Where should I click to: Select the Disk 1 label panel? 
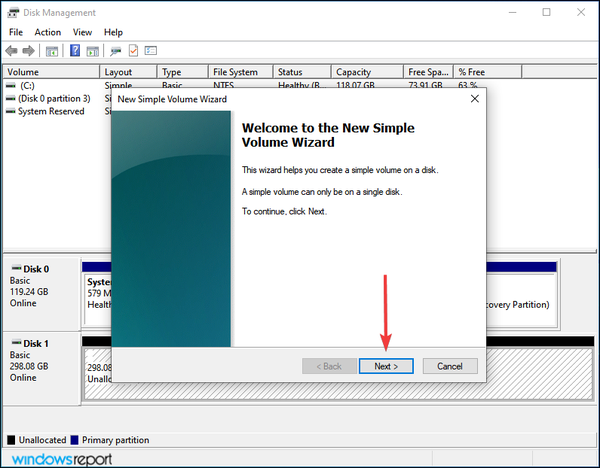tap(41, 368)
